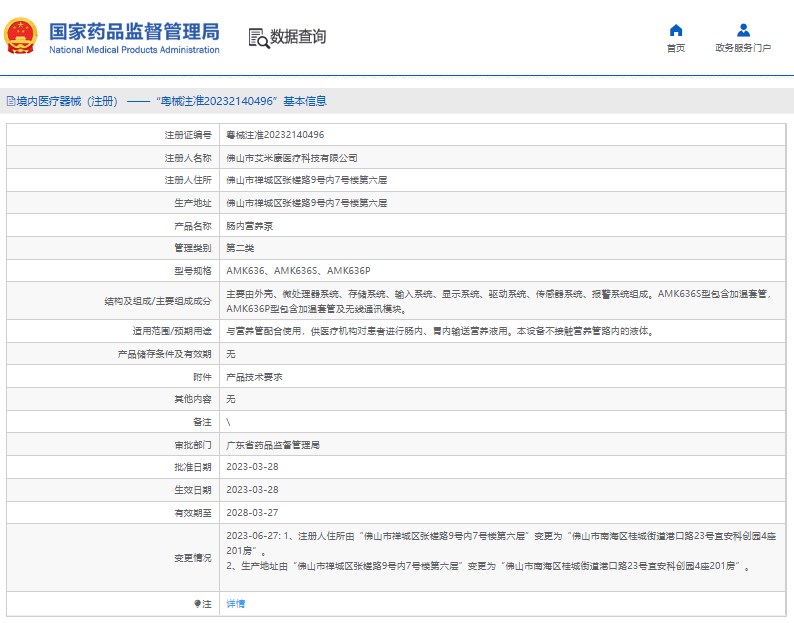Click the 结构及组成/主要组成成分 label
The width and height of the screenshot is (794, 623).
(157, 301)
